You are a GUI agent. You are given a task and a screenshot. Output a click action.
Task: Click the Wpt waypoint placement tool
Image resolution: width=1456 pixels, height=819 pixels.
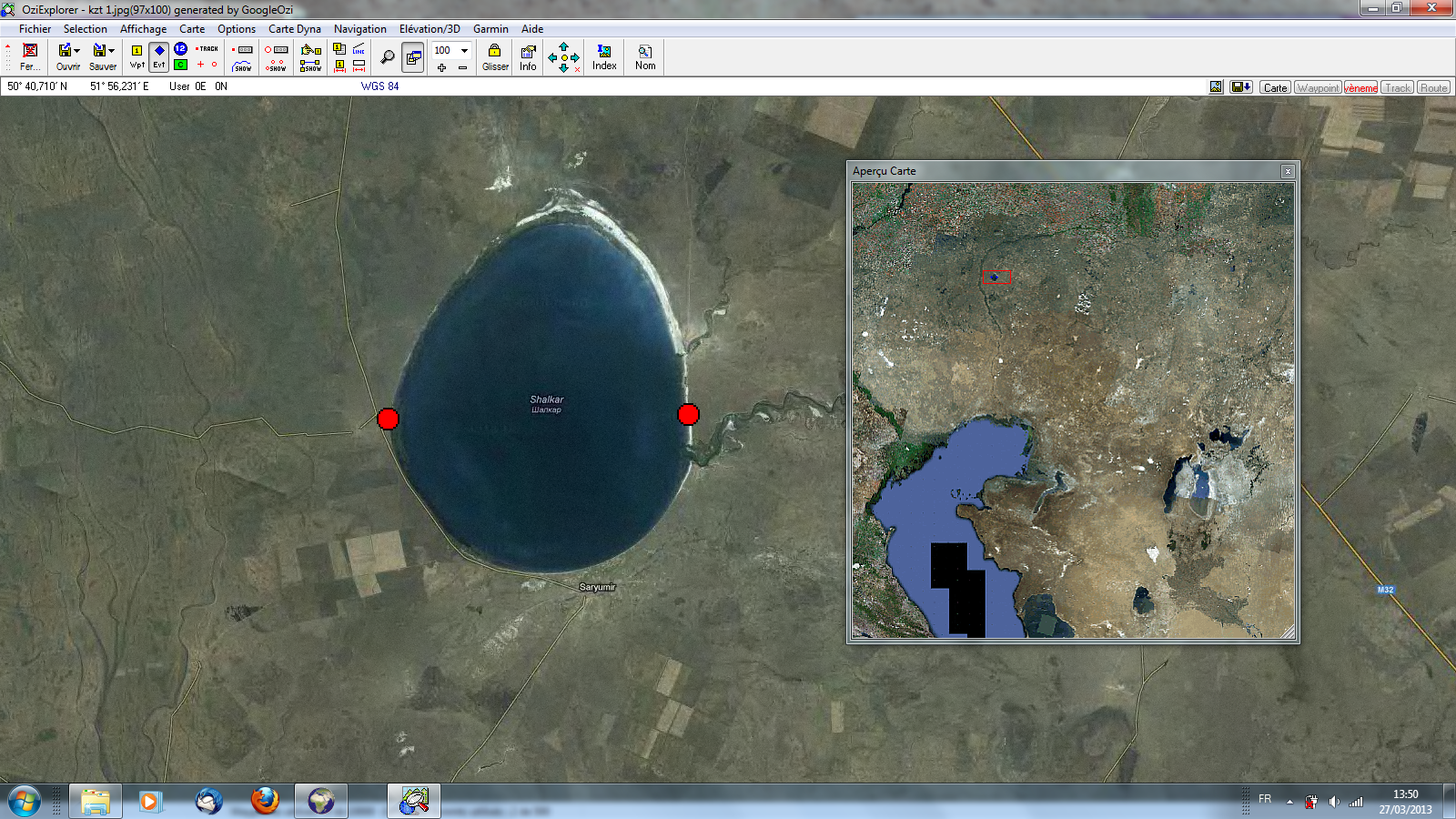point(136,56)
